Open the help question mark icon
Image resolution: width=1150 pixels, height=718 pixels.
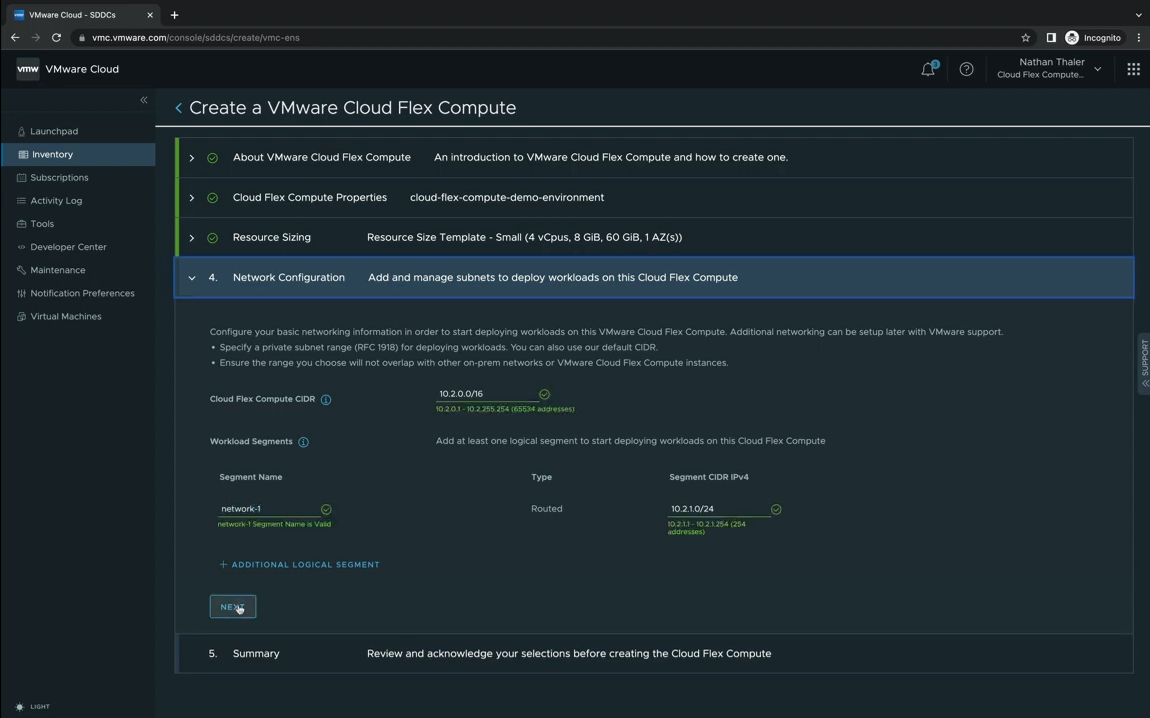point(966,69)
